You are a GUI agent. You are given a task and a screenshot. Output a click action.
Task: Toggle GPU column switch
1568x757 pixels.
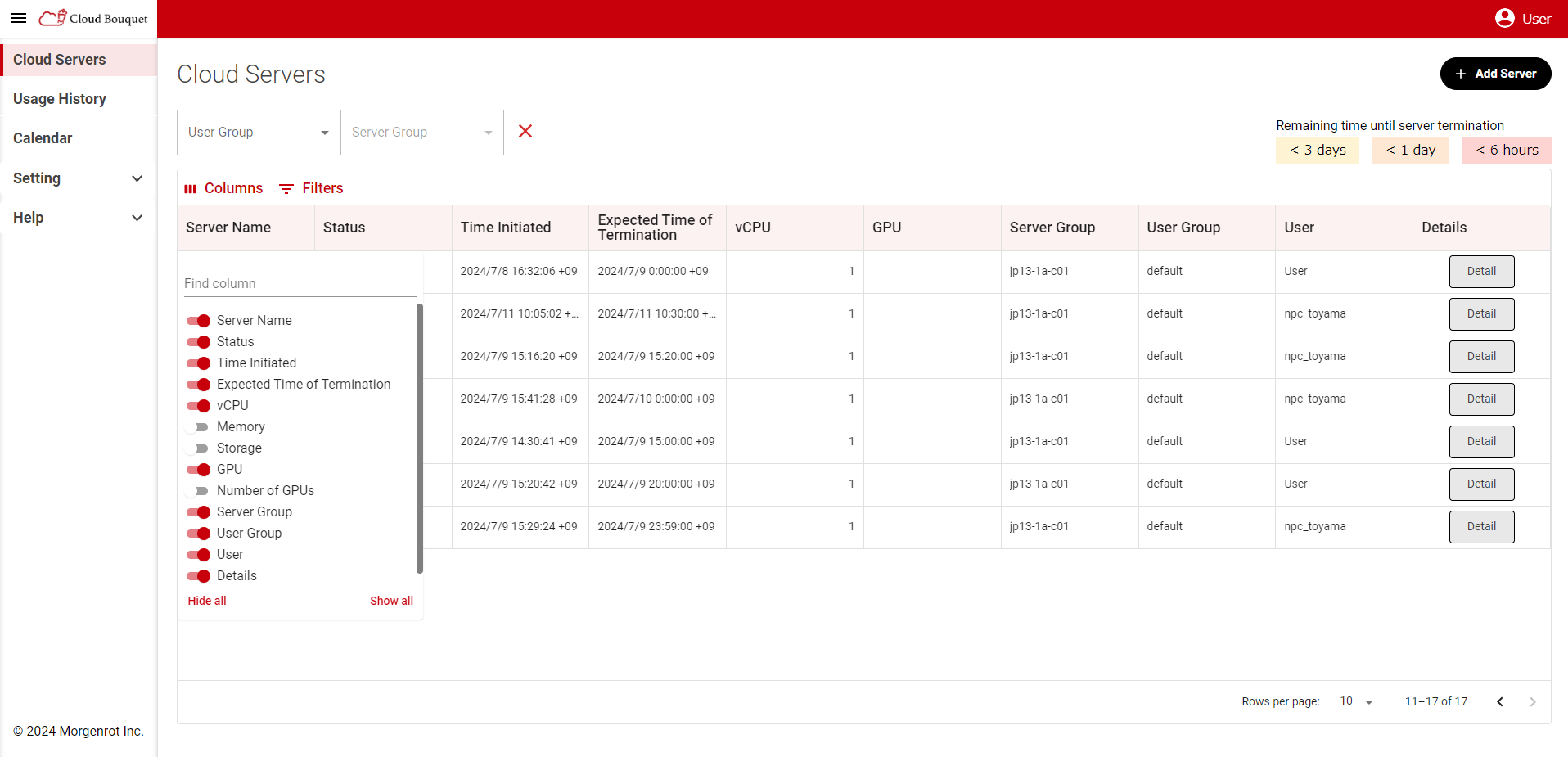pos(198,469)
